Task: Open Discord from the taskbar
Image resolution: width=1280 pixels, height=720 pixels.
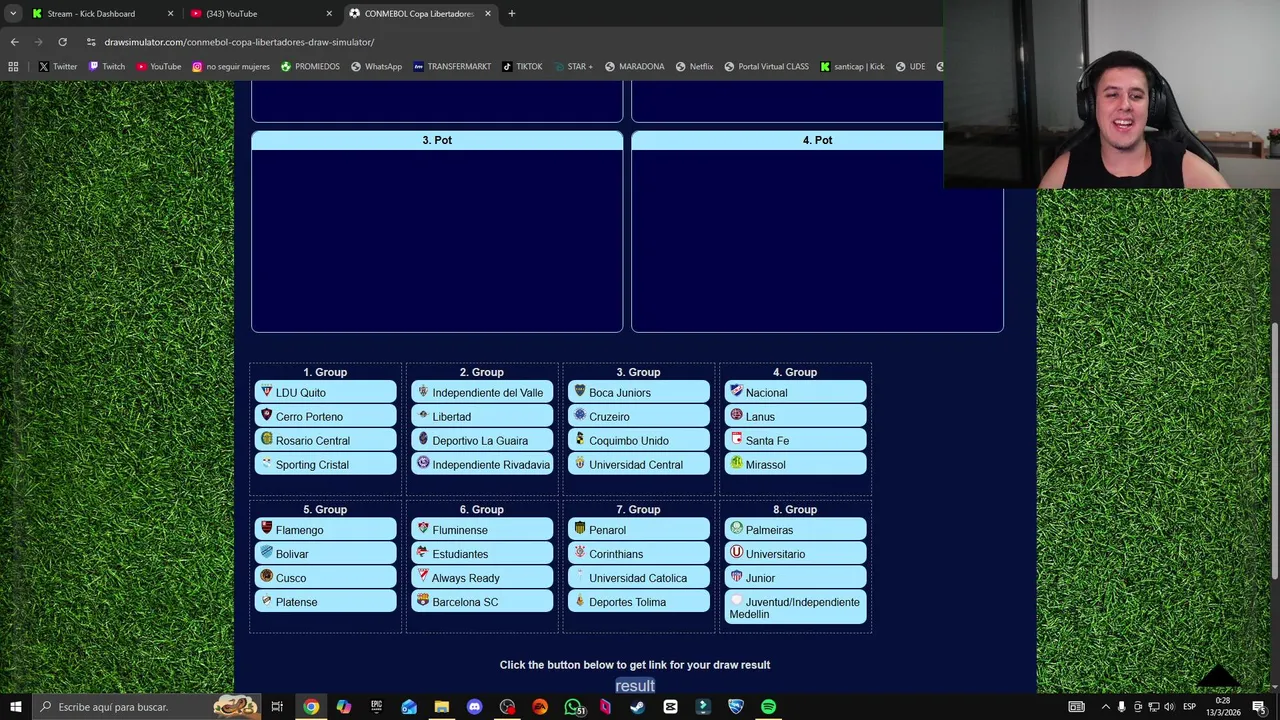Action: coord(474,707)
